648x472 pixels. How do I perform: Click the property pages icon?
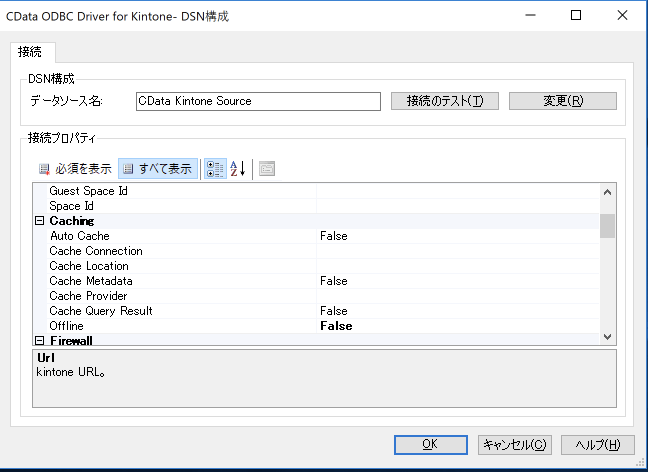click(267, 169)
